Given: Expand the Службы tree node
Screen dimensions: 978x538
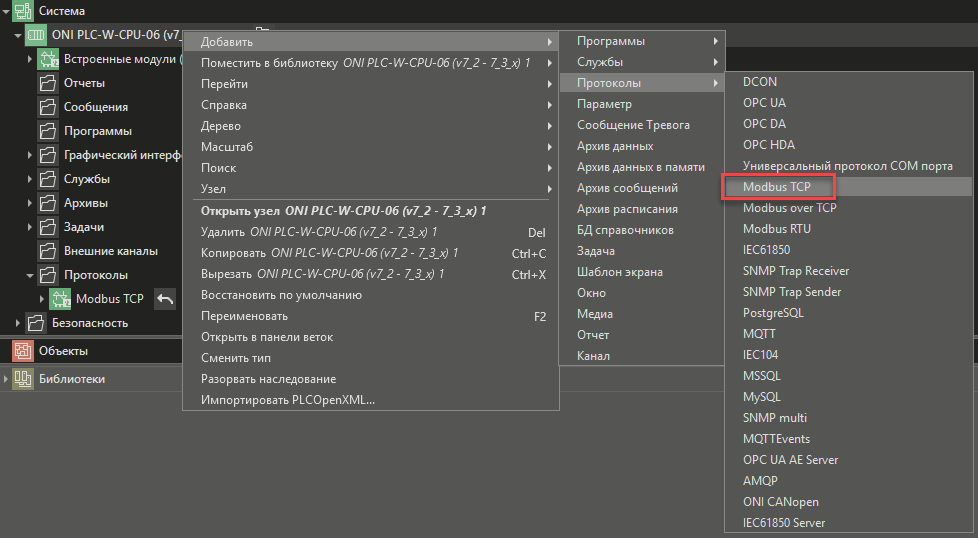Looking at the screenshot, I should pyautogui.click(x=29, y=179).
